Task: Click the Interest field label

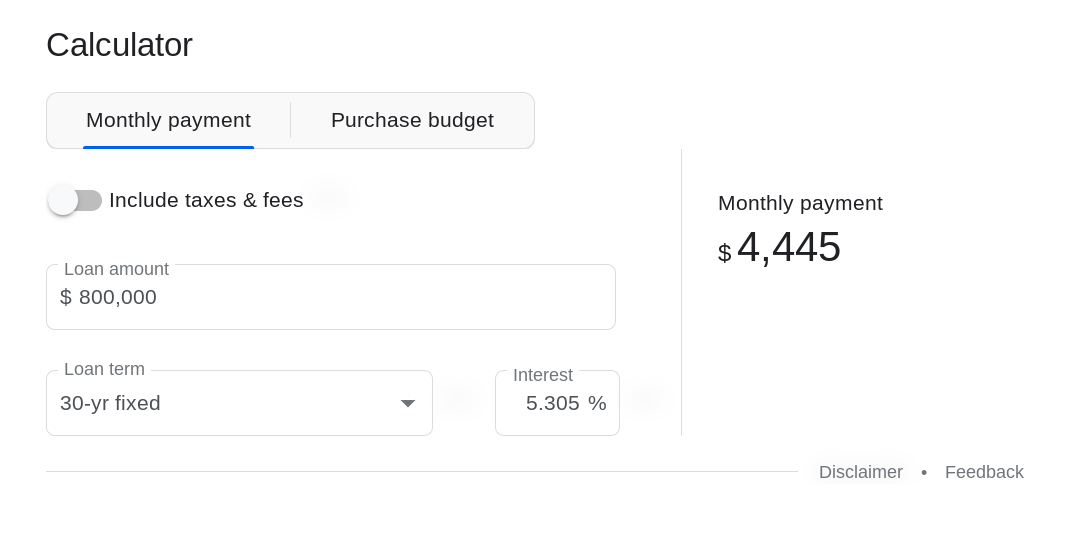Action: tap(543, 375)
